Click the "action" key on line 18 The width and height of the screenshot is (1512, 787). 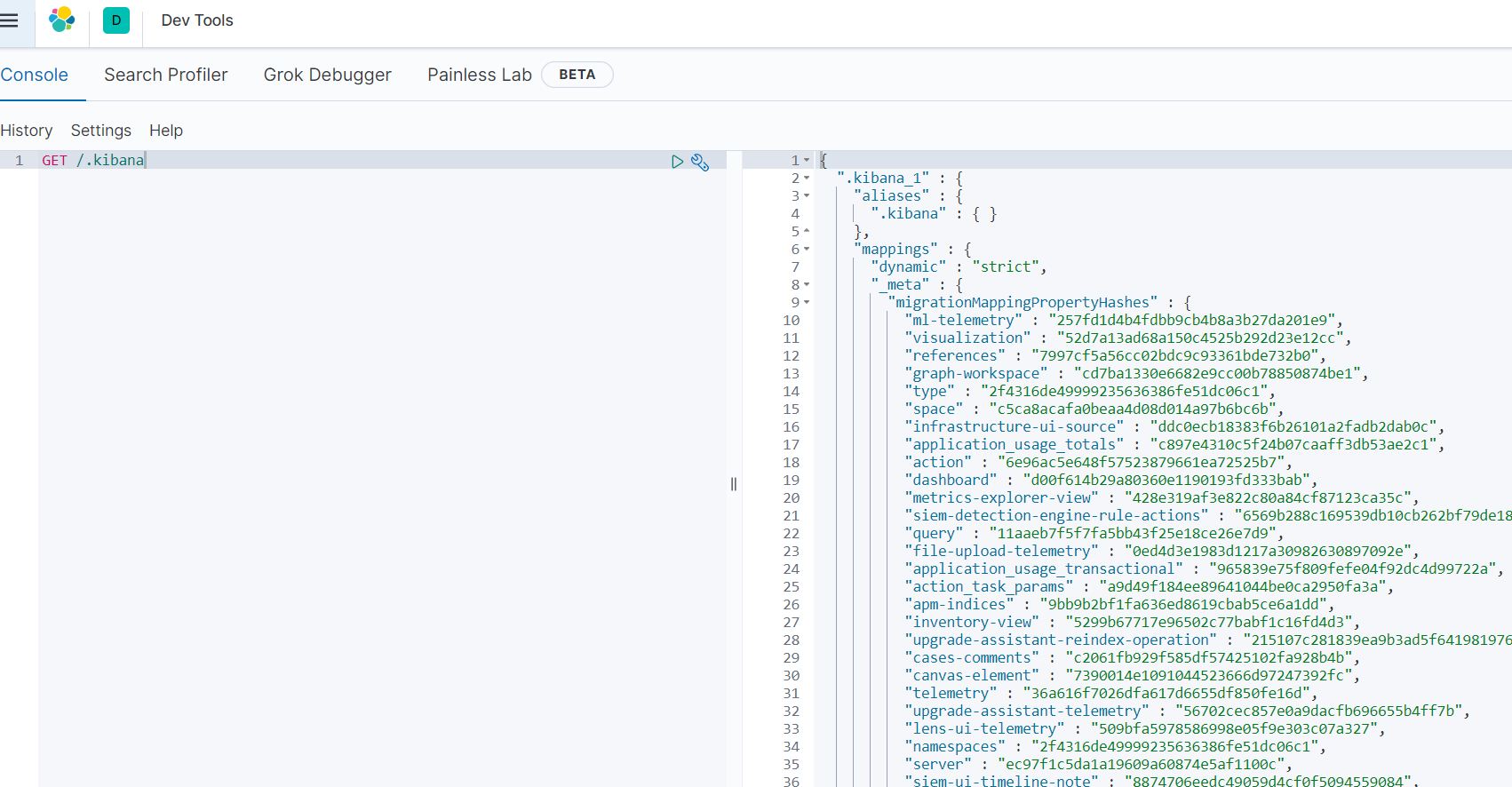point(938,462)
